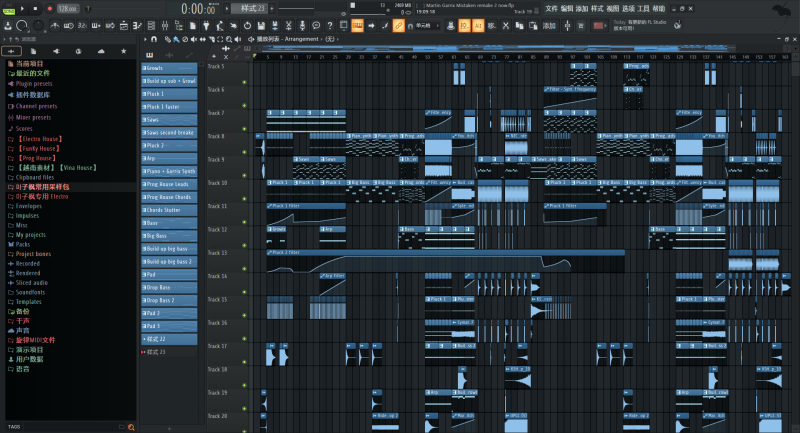Viewport: 800px width, 433px height.
Task: Click the browser search magnifier icon
Action: [x=131, y=427]
